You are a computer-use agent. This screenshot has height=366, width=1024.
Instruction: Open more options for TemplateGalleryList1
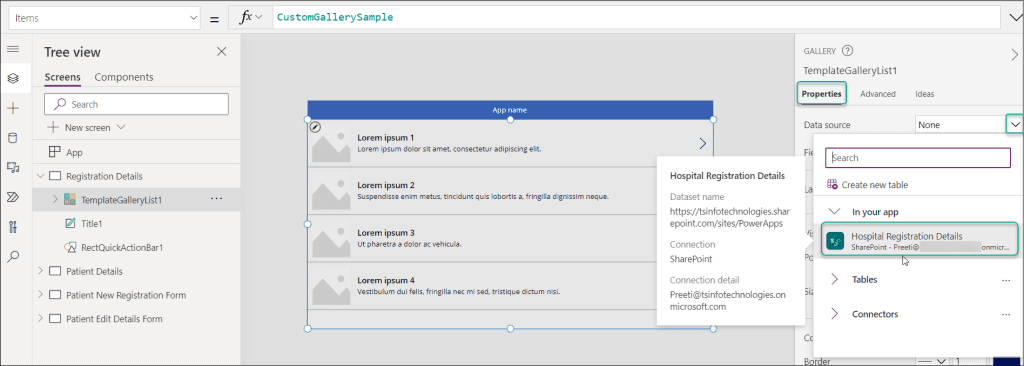[217, 199]
